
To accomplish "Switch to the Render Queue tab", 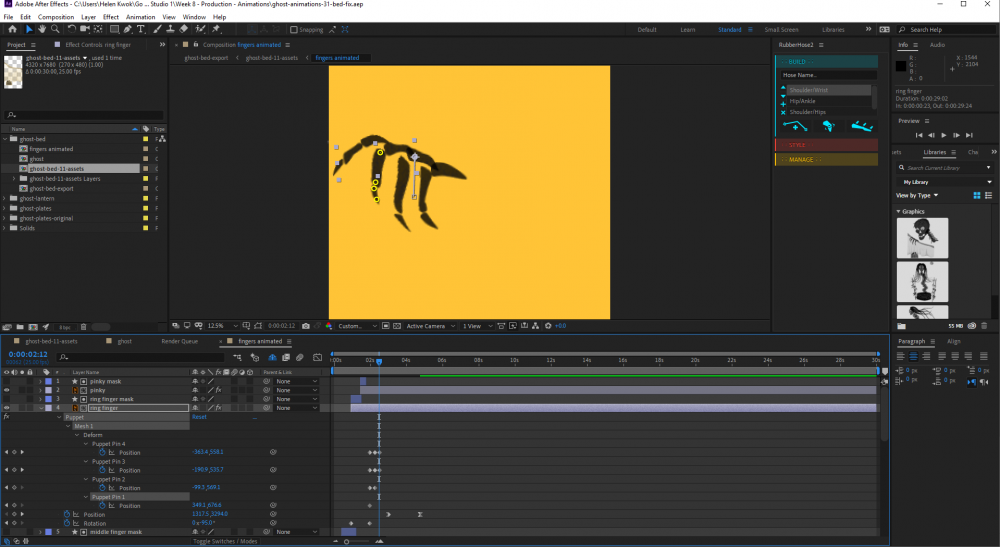I will coord(180,341).
